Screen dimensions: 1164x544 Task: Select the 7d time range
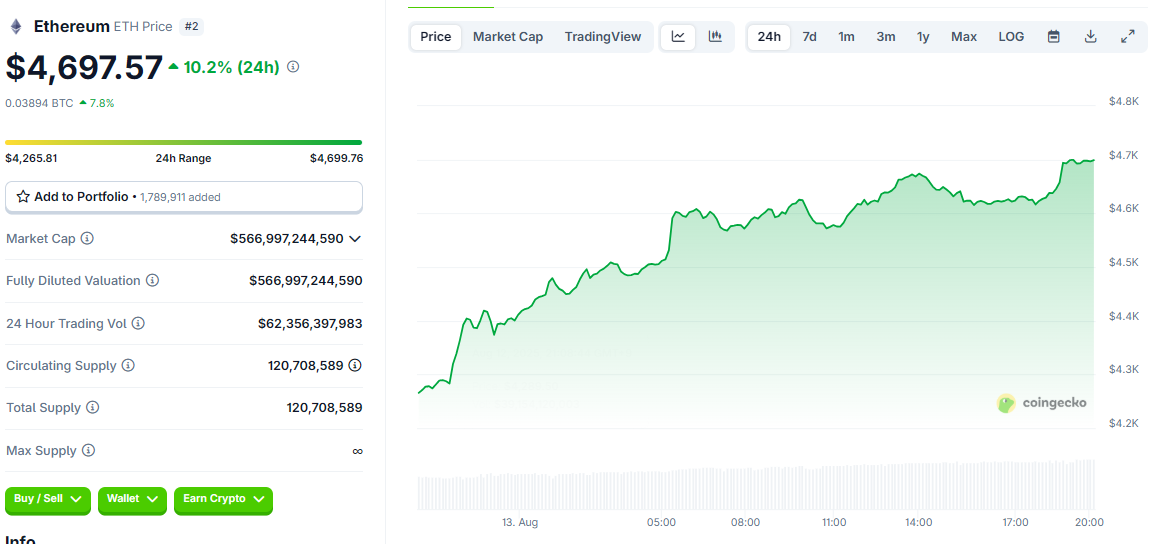click(x=809, y=36)
